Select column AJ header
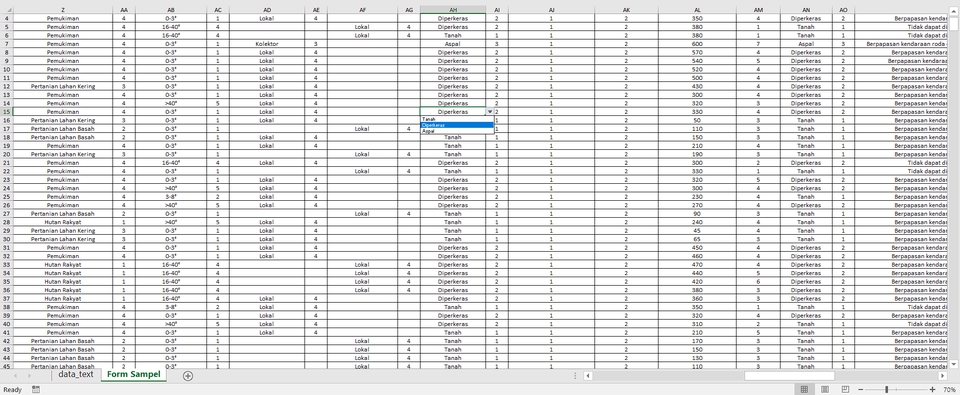 click(551, 10)
